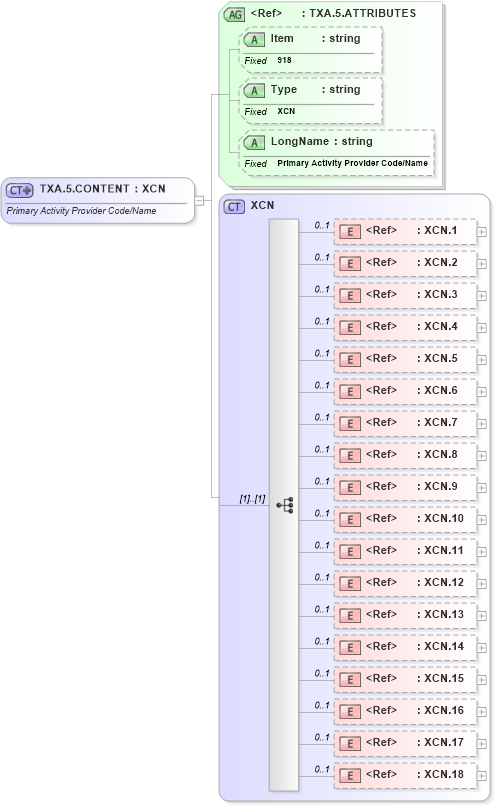Click the CT icon beside XCN

(x=234, y=206)
